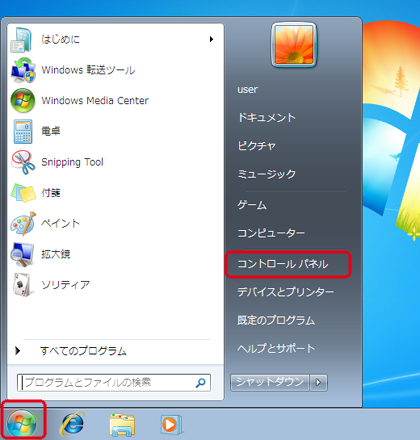This screenshot has width=420, height=440.
Task: Launch Windows Media Player from taskbar
Action: click(171, 424)
